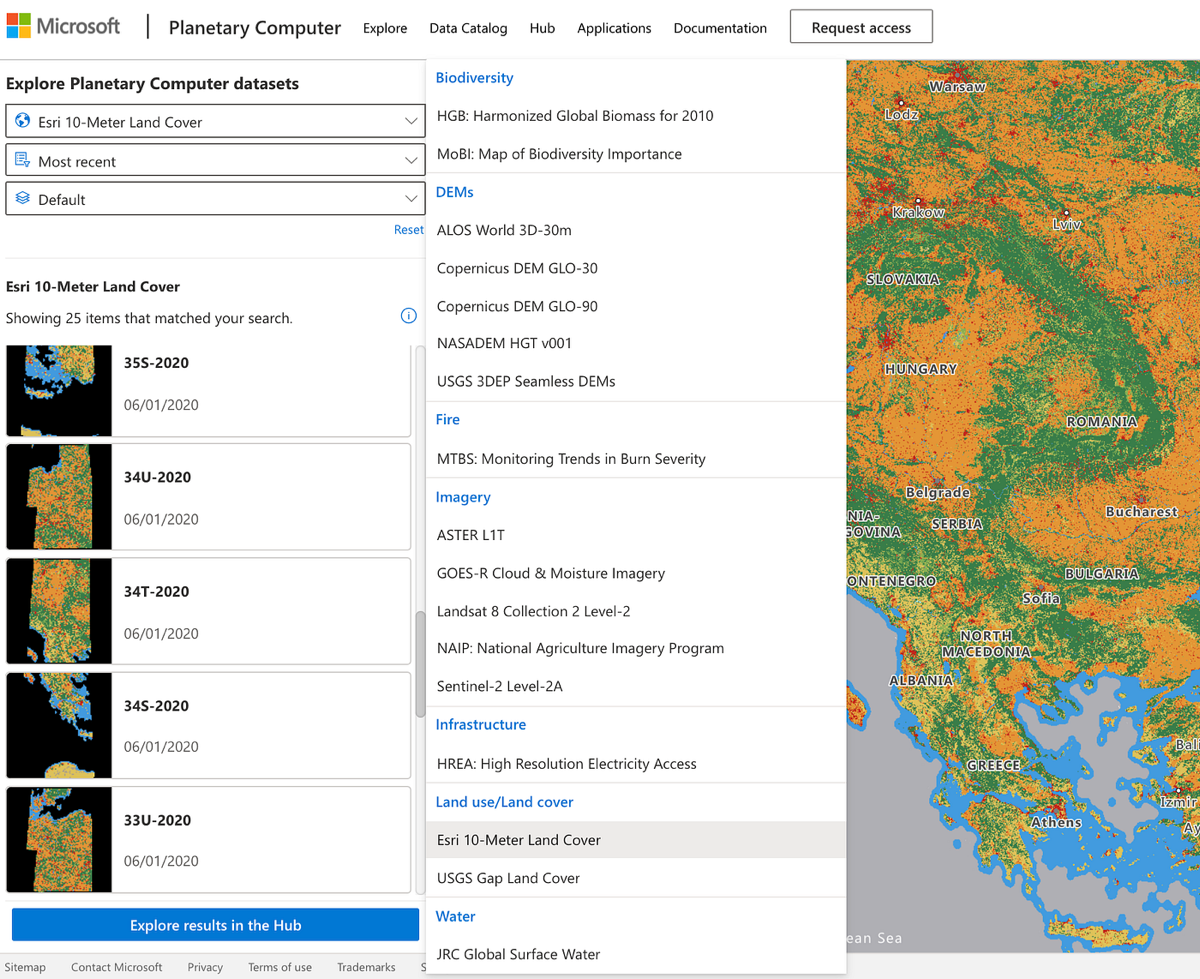
Task: Click Athens label on the map
Action: tap(1056, 822)
